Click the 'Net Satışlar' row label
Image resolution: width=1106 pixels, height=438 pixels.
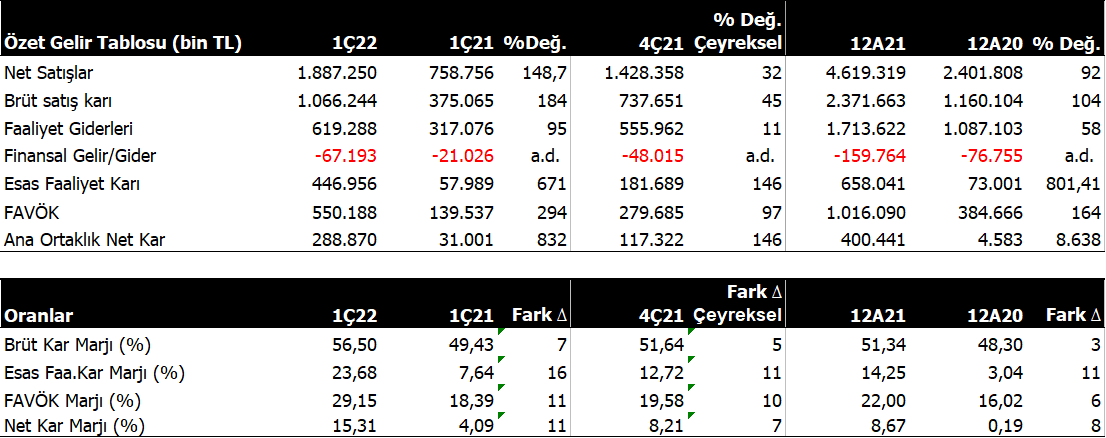tap(49, 72)
